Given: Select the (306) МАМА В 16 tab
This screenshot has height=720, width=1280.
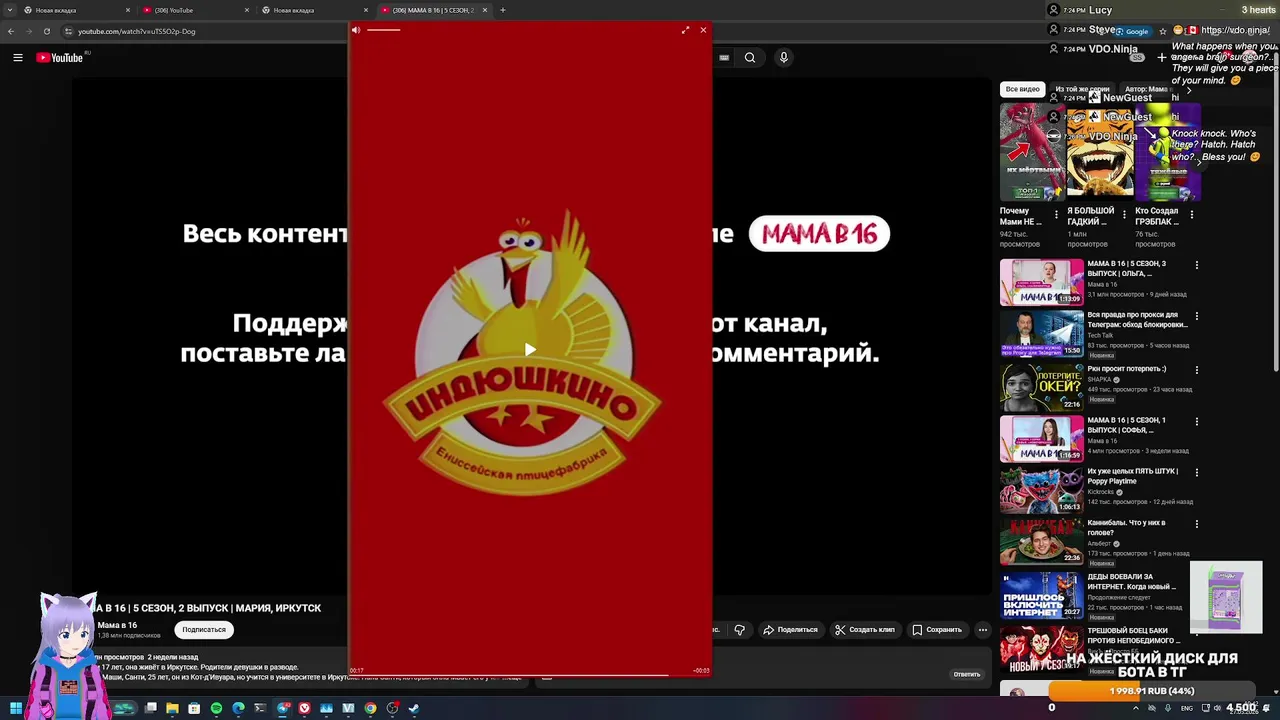Looking at the screenshot, I should 434,10.
